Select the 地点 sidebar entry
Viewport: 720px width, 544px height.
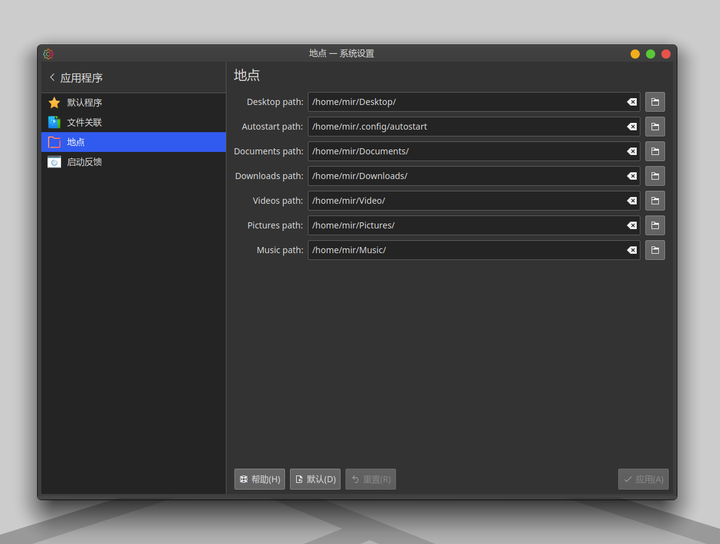click(134, 142)
